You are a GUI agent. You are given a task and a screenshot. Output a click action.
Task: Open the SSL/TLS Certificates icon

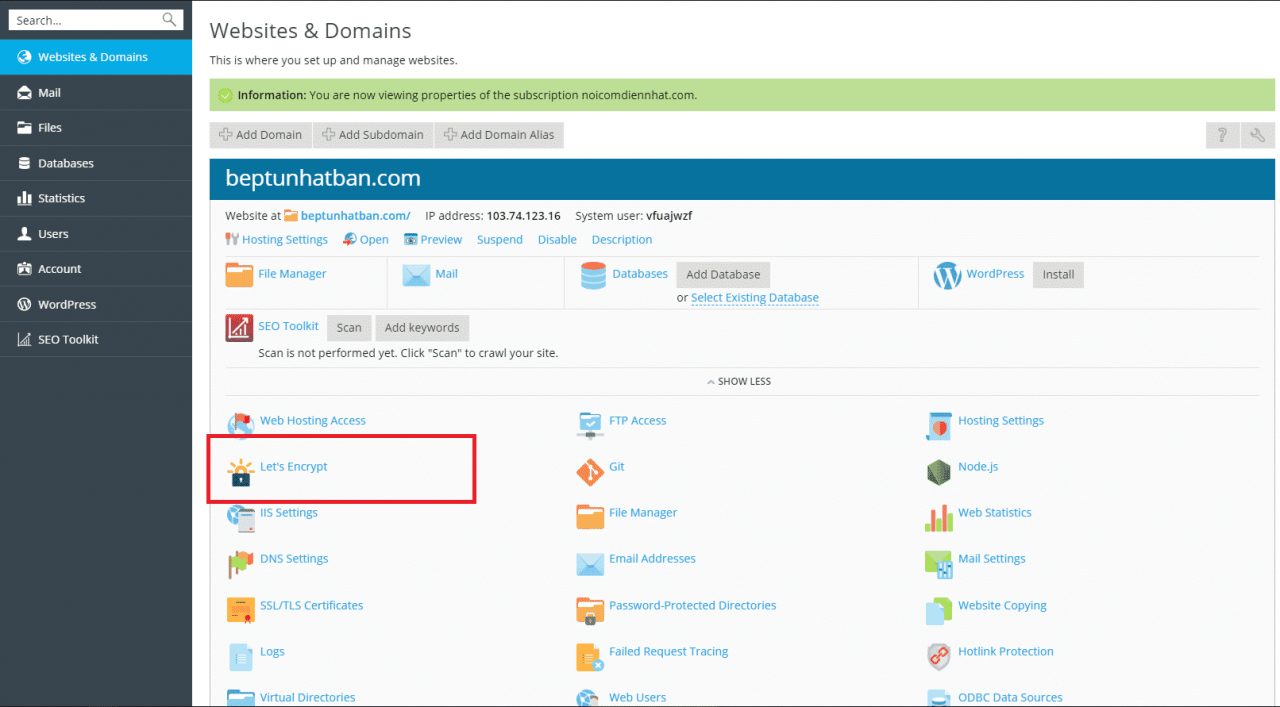pyautogui.click(x=240, y=610)
